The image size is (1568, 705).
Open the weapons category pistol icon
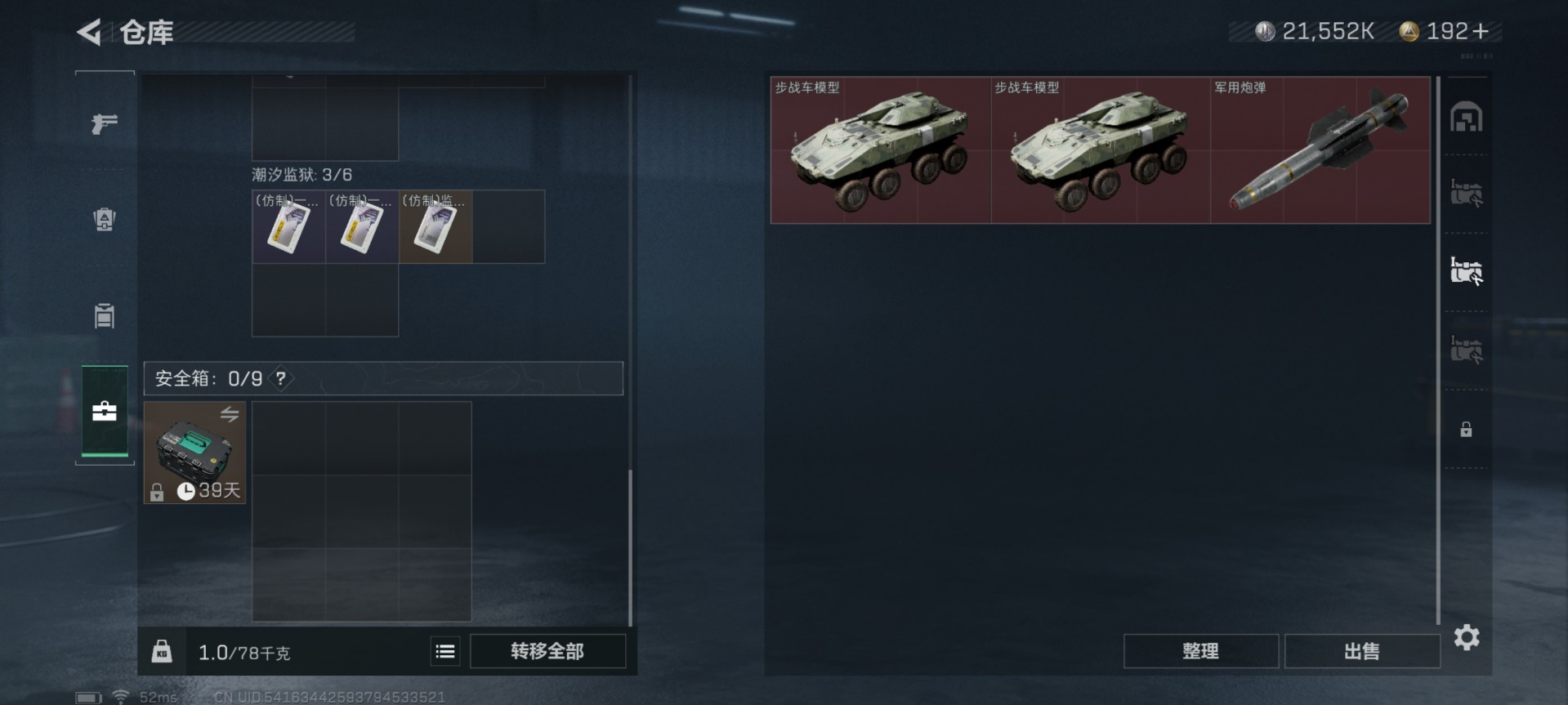coord(105,123)
